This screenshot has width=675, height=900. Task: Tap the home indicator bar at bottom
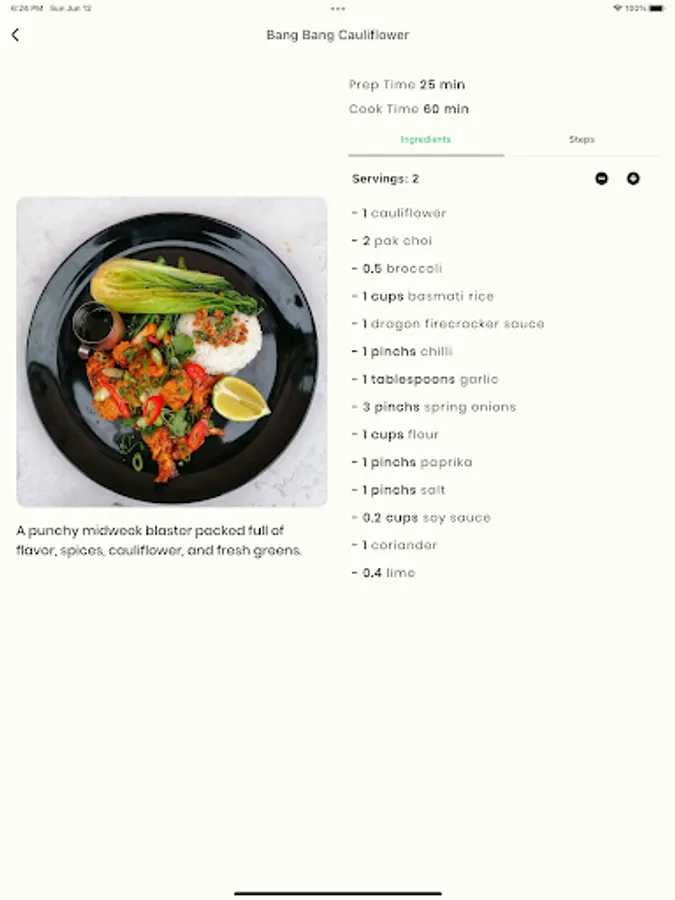338,893
